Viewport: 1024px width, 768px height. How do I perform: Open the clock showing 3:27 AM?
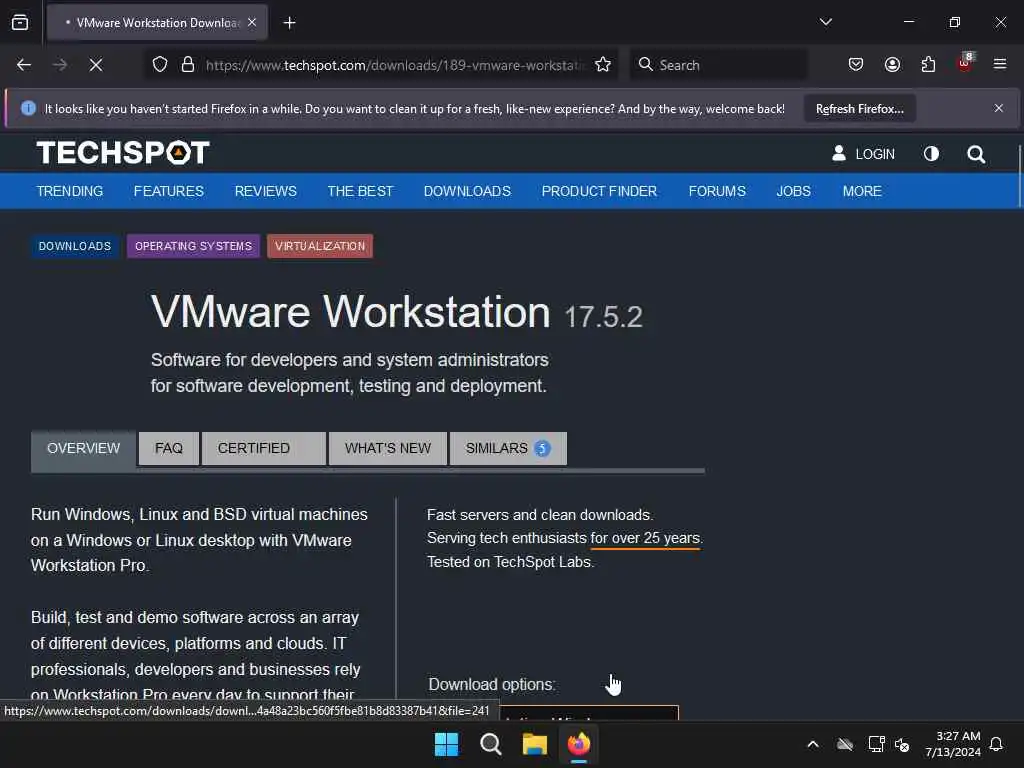[x=953, y=744]
